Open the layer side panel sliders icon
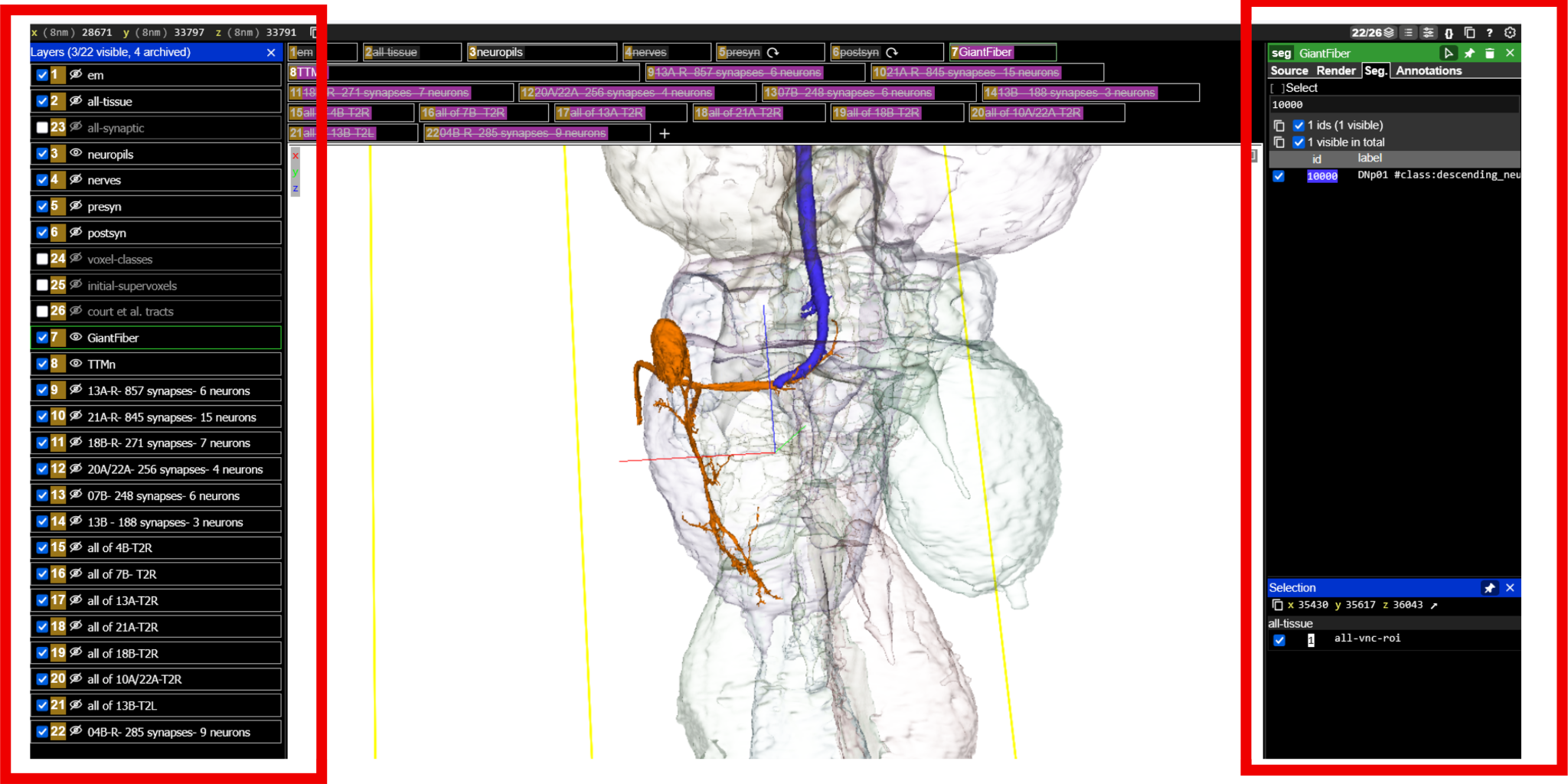Viewport: 1568px width, 784px height. tap(1429, 33)
